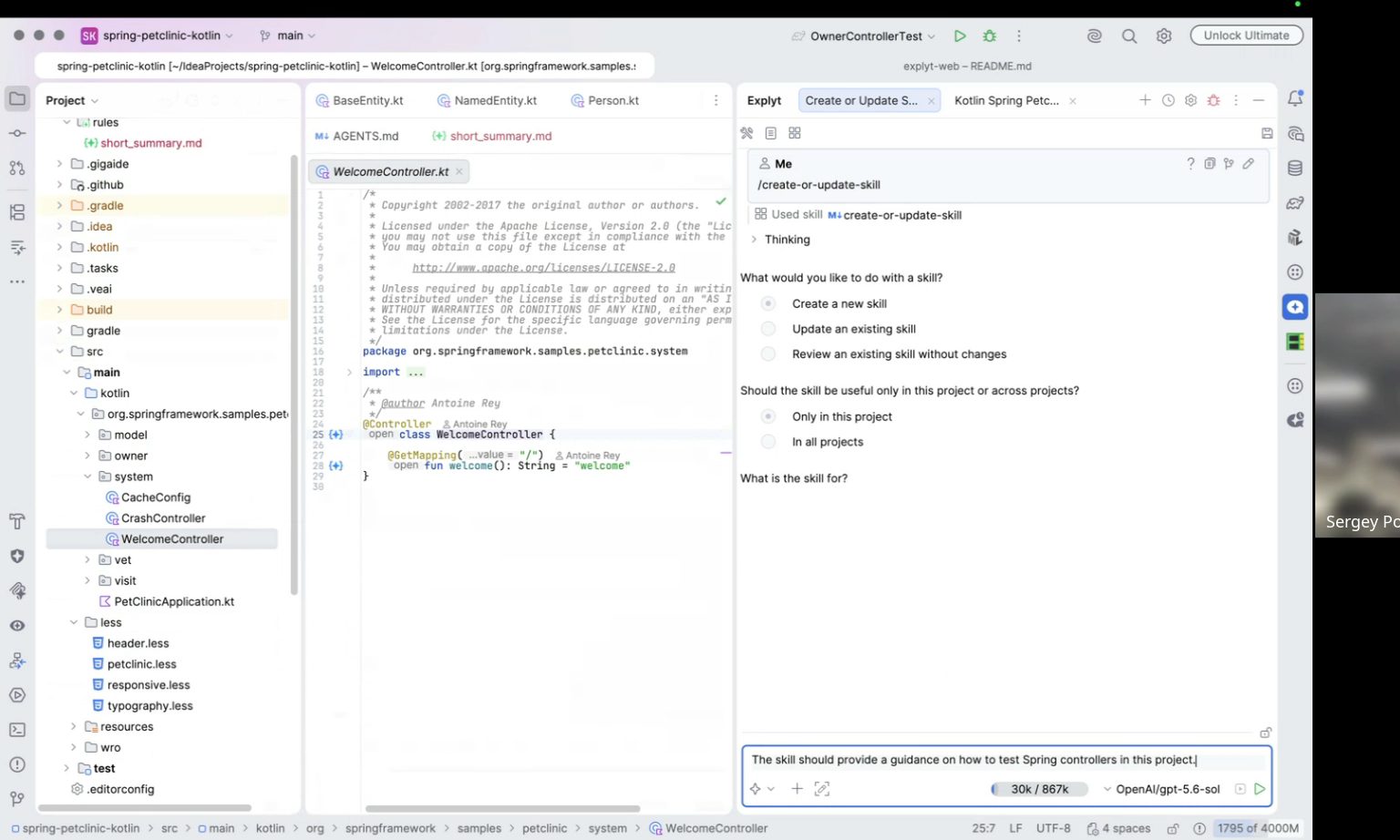Image resolution: width=1400 pixels, height=840 pixels.
Task: Click the red bug icon in Explyt header
Action: tap(1213, 100)
